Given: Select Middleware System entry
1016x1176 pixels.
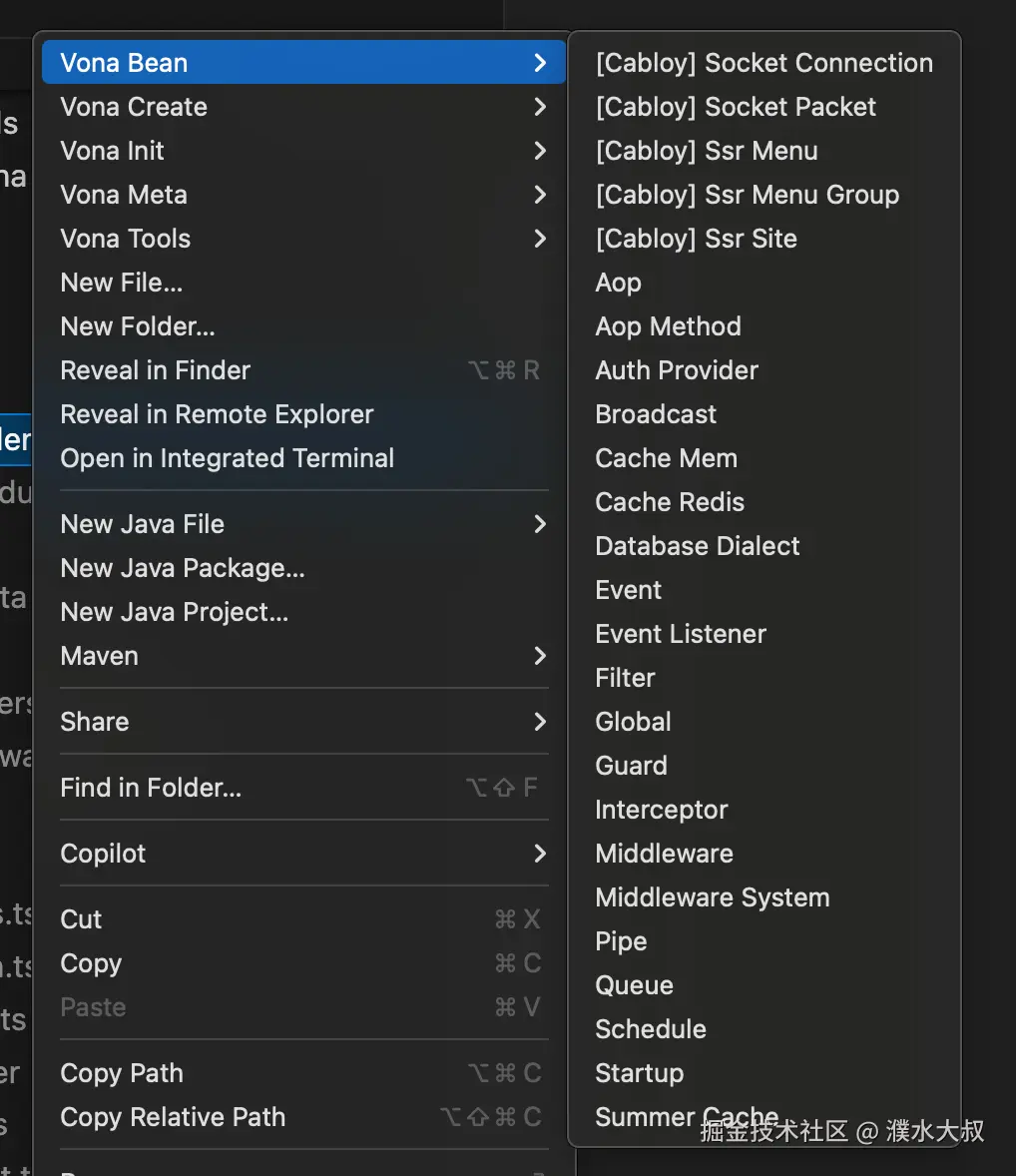Looking at the screenshot, I should (x=712, y=897).
